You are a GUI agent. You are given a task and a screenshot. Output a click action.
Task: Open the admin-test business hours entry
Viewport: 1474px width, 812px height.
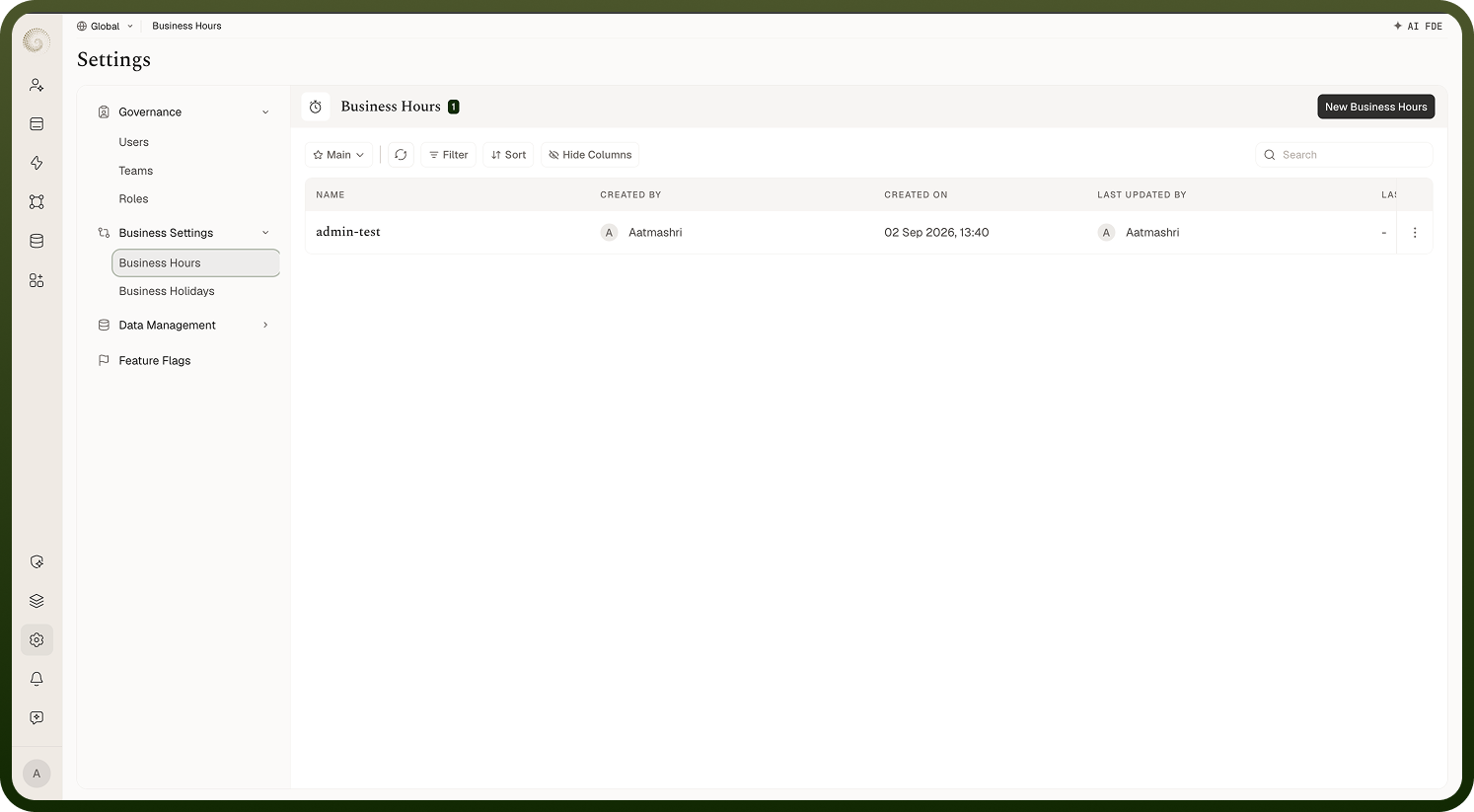point(348,232)
